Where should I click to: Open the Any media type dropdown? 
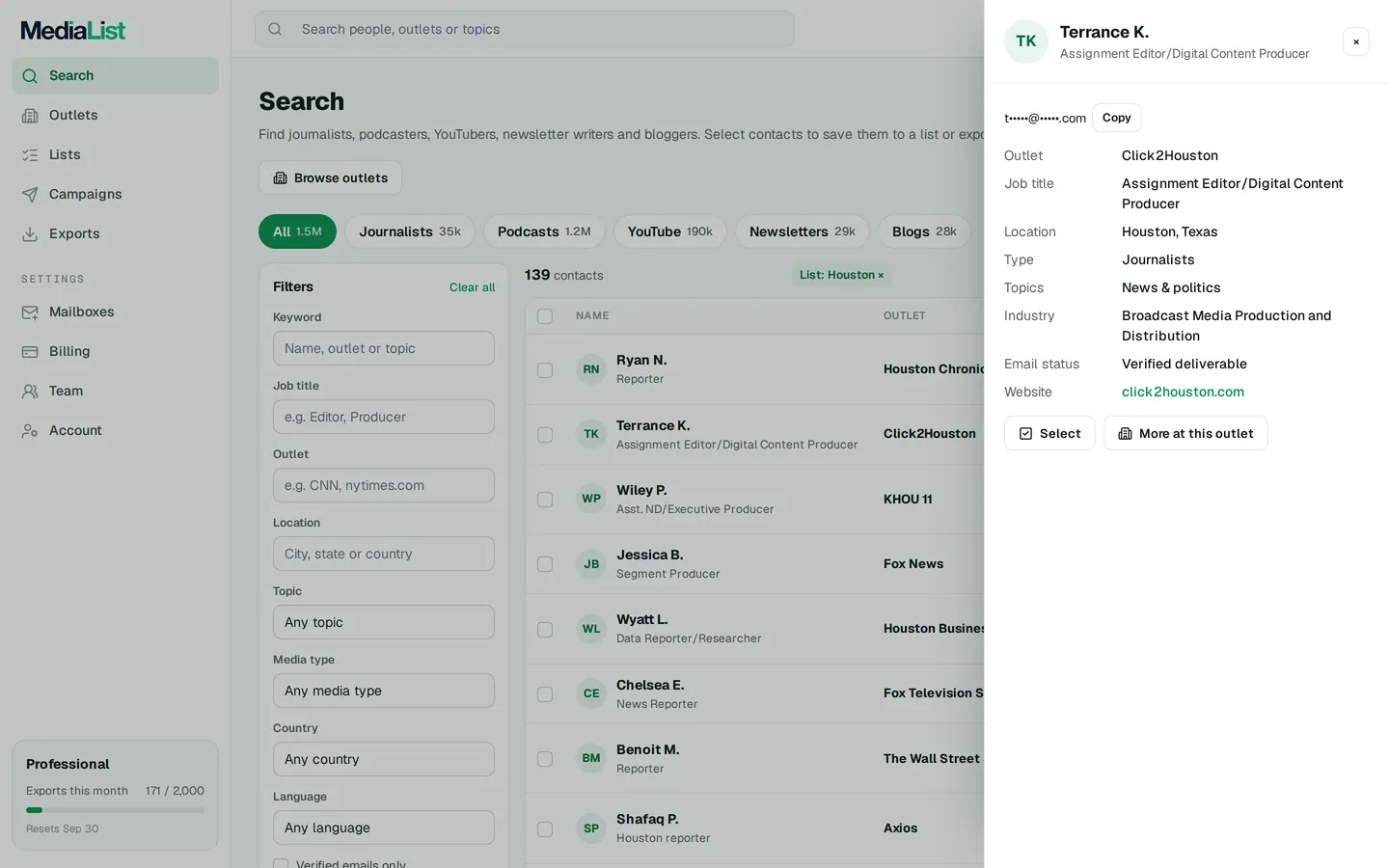tap(384, 691)
